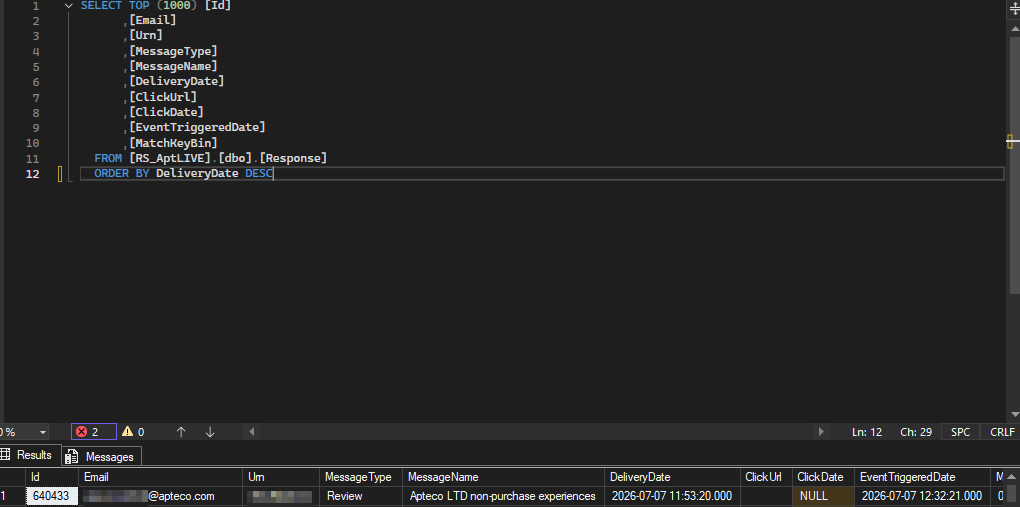Click the cell with Id 640433

(52, 496)
